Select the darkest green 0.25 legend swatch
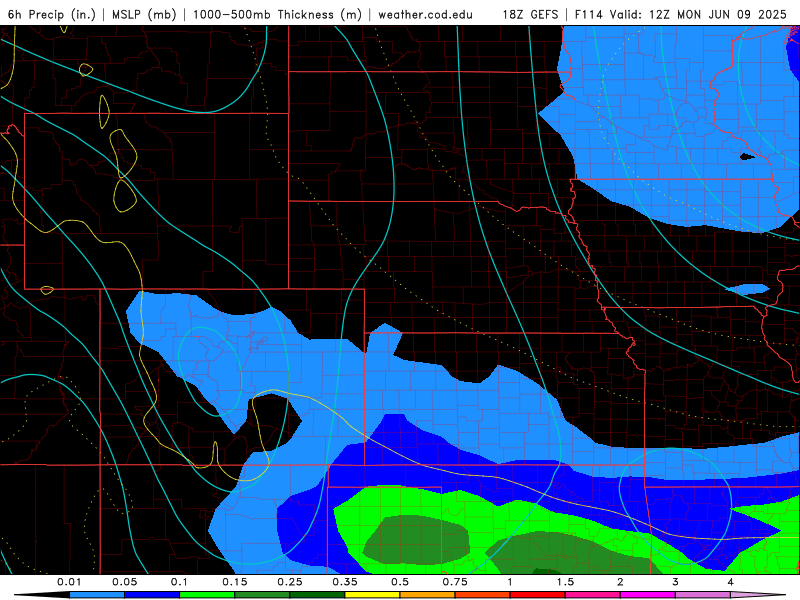800x600 pixels. coord(317,595)
